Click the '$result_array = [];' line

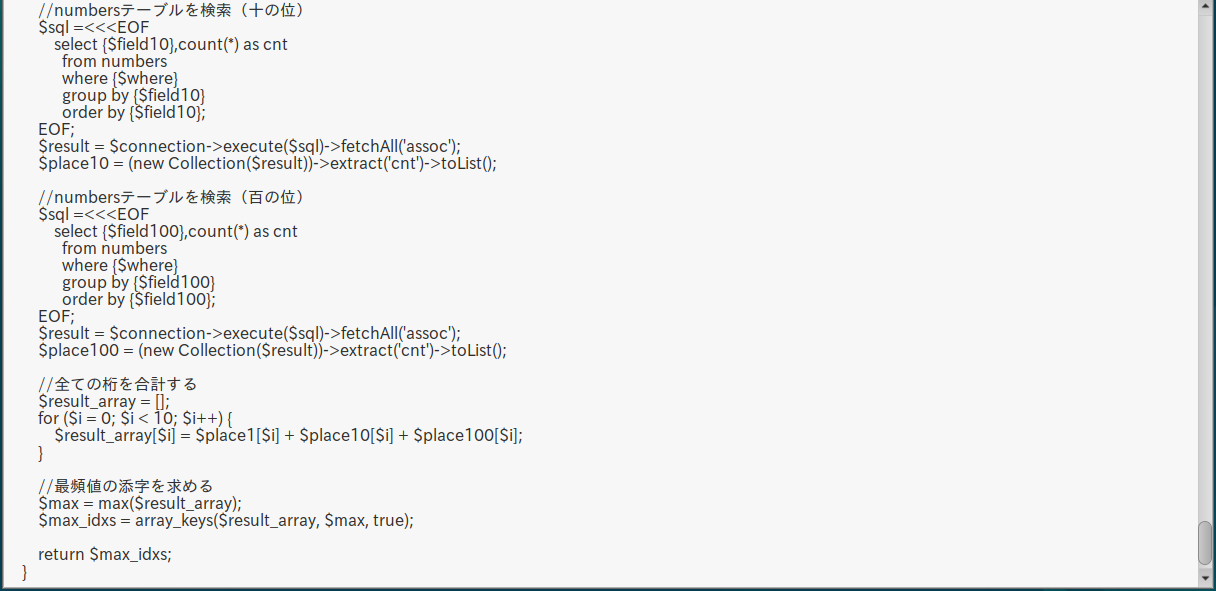point(104,401)
